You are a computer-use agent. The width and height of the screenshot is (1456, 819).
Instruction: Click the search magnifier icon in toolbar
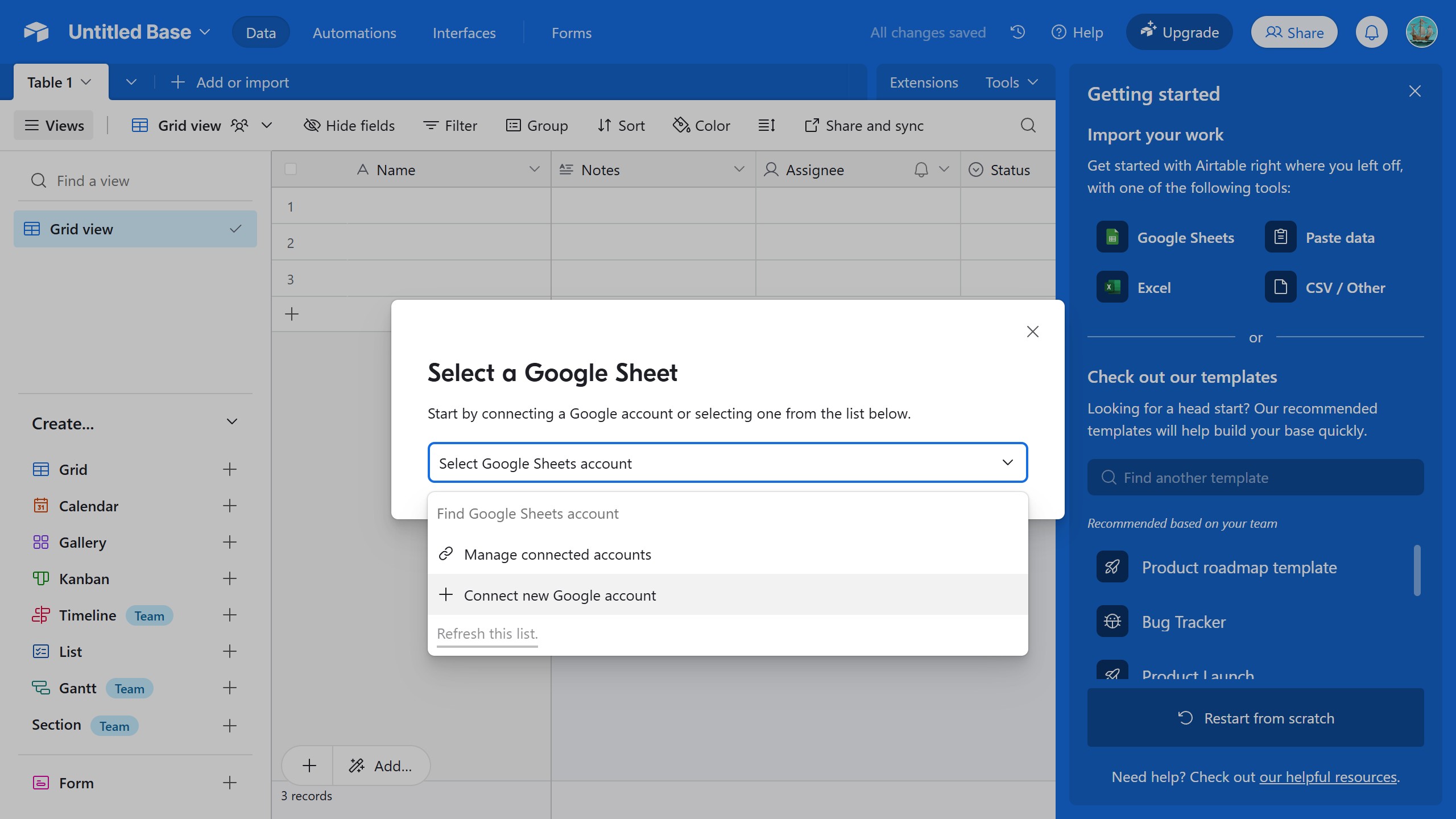pyautogui.click(x=1028, y=125)
